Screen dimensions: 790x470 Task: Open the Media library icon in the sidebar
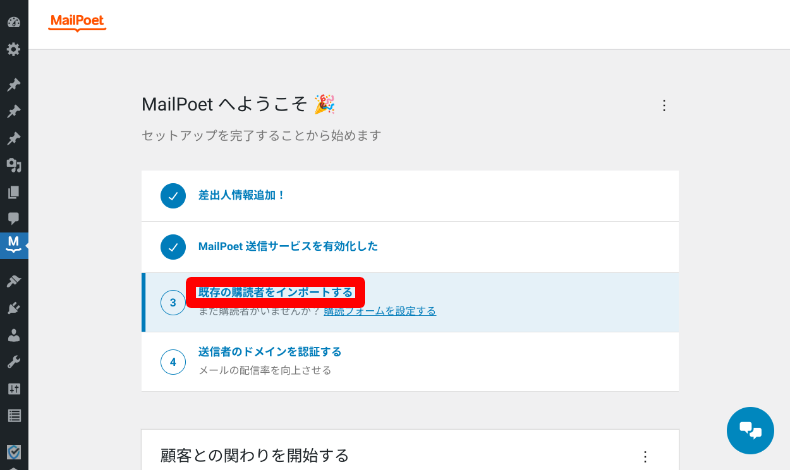[14, 165]
